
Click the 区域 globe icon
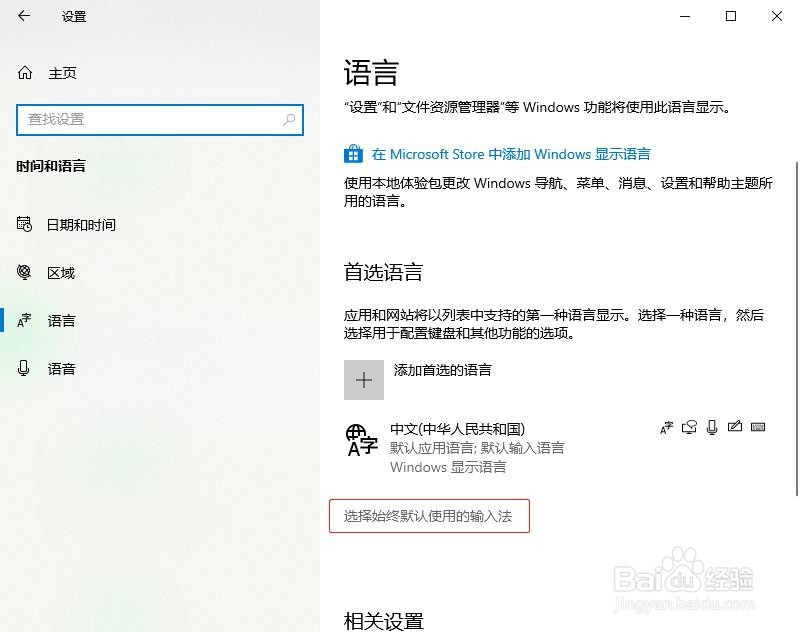tap(24, 272)
